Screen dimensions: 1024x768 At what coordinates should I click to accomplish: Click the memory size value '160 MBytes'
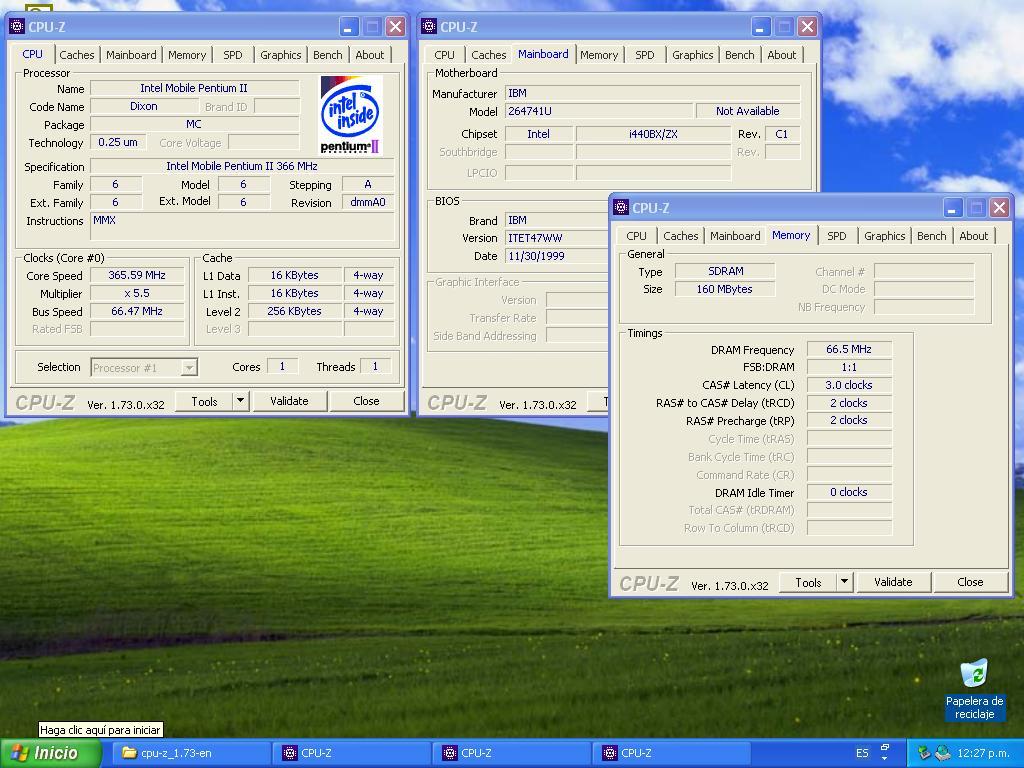(x=725, y=289)
